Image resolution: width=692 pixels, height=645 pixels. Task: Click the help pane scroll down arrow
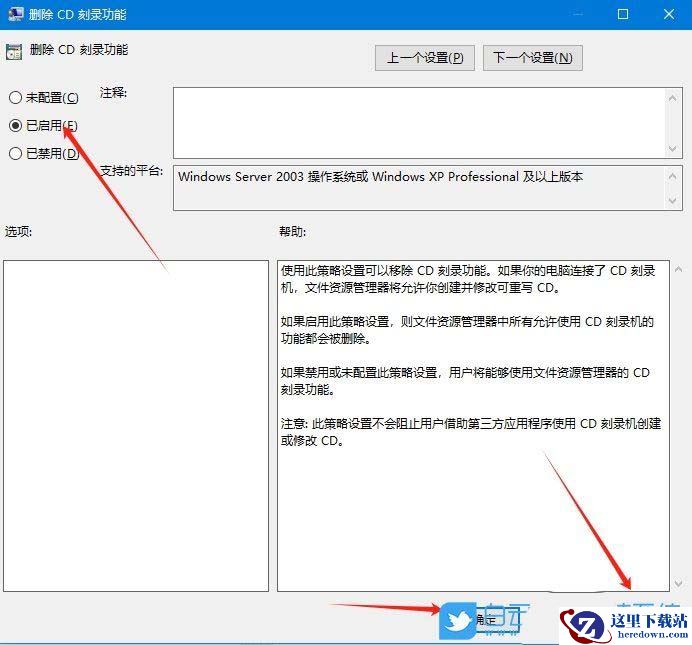click(678, 584)
